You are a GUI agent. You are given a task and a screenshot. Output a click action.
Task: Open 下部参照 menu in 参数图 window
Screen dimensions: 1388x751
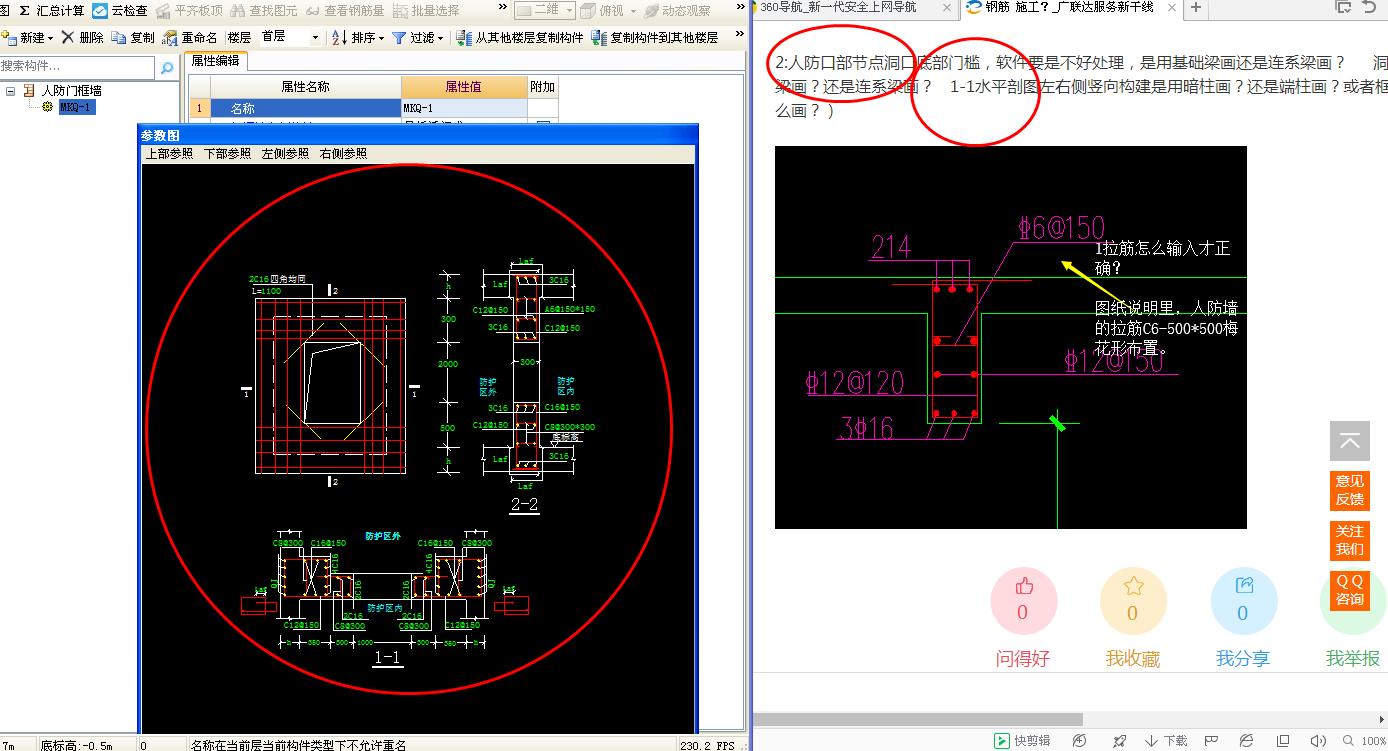pos(227,154)
